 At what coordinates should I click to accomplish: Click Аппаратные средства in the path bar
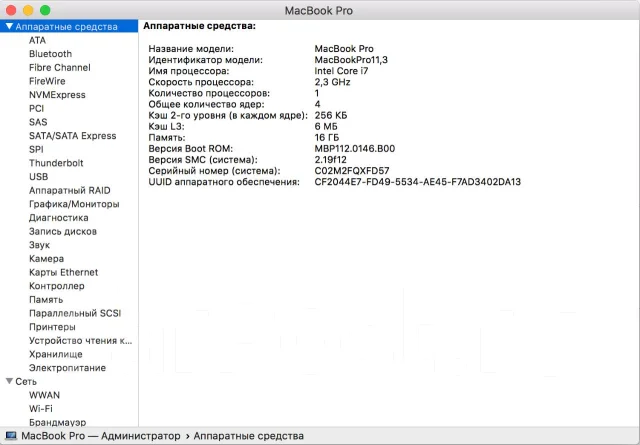pos(248,436)
